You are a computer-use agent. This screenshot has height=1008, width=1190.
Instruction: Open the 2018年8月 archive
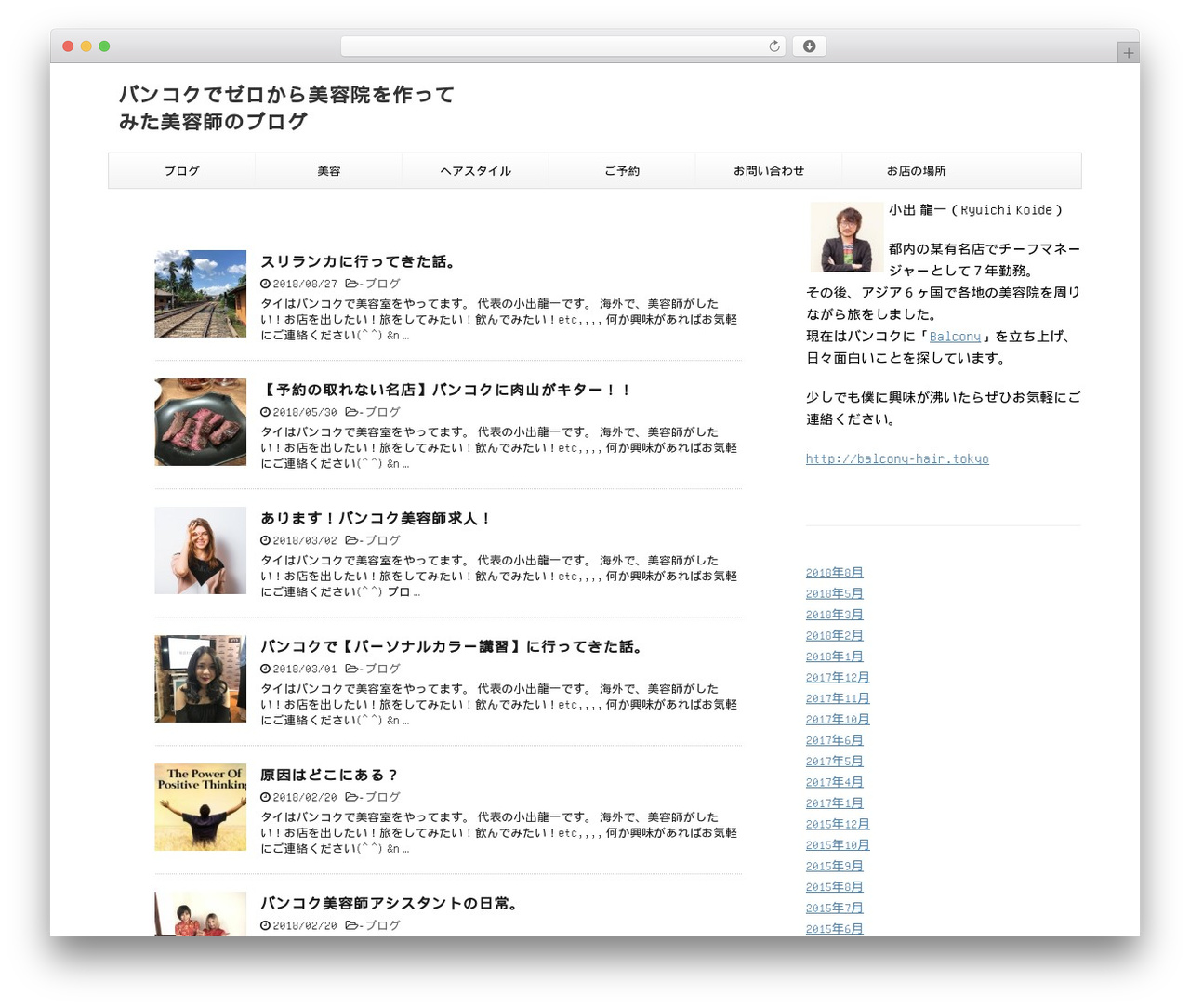(835, 573)
